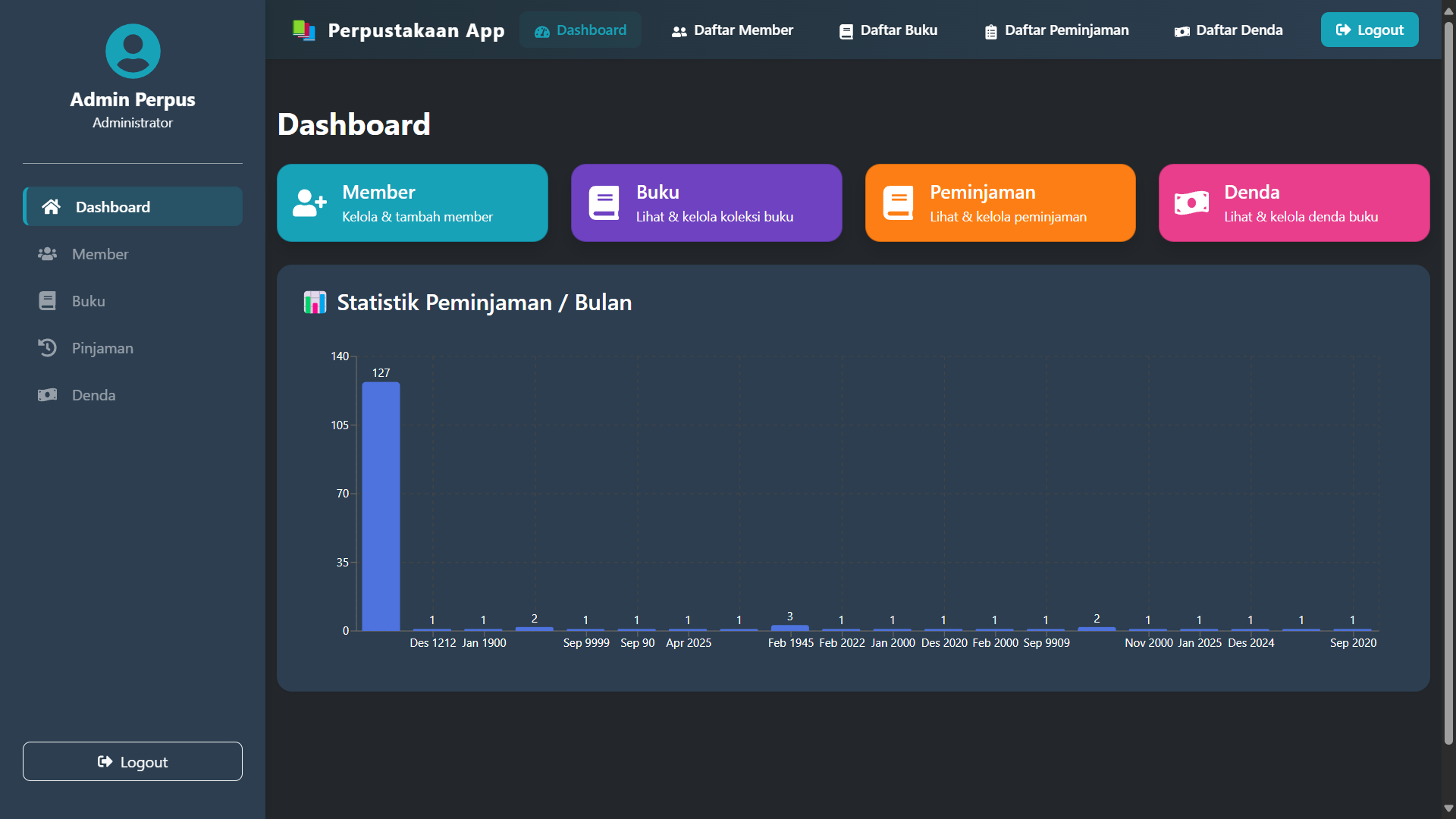
Task: Click the Perpustakaan App books logo
Action: click(x=303, y=30)
